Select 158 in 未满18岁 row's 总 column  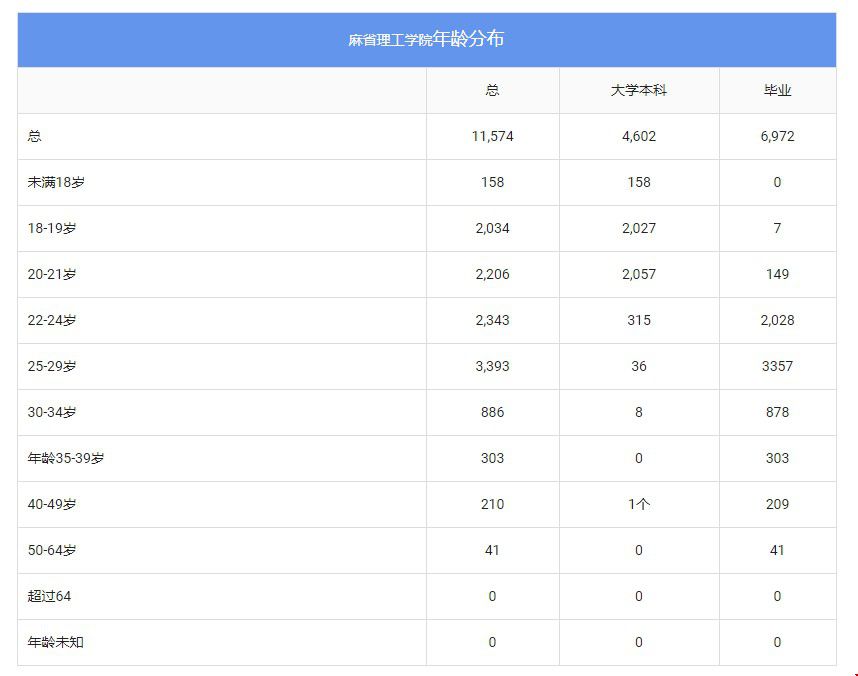pos(492,182)
